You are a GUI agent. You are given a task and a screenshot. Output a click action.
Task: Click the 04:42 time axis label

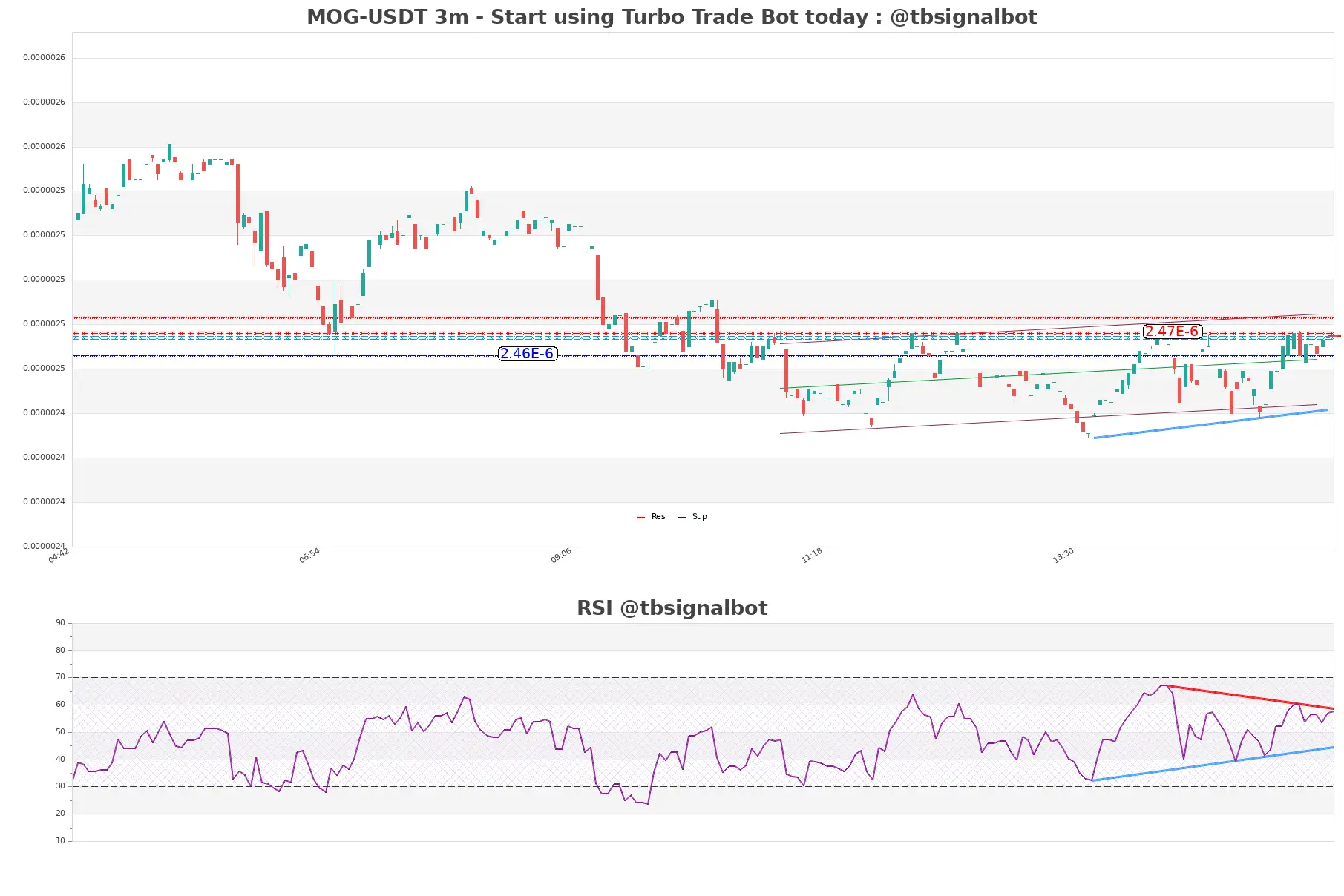pos(59,556)
